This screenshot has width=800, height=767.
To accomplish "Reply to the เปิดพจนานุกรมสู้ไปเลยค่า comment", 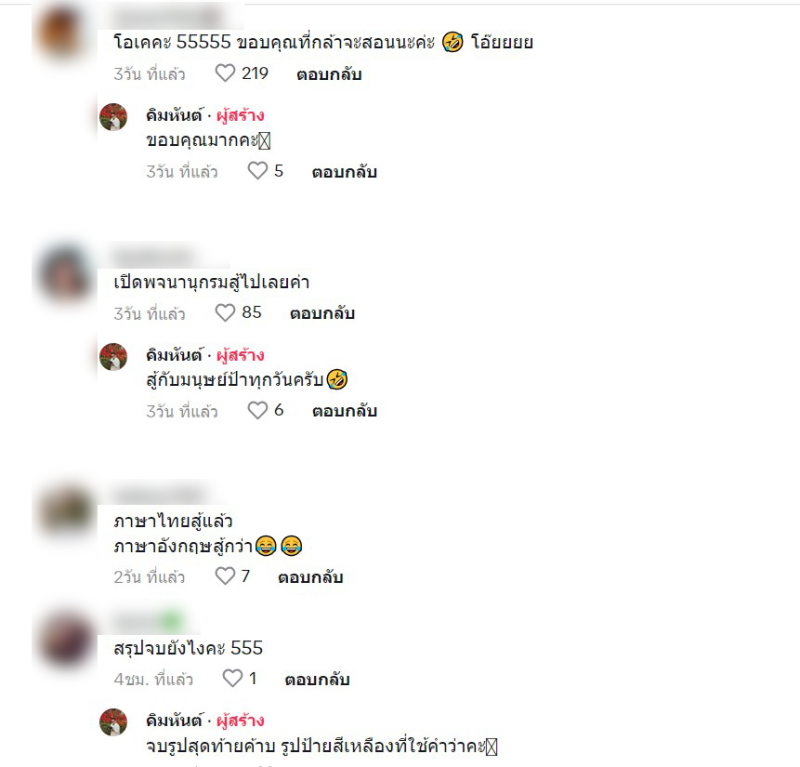I will pos(322,313).
